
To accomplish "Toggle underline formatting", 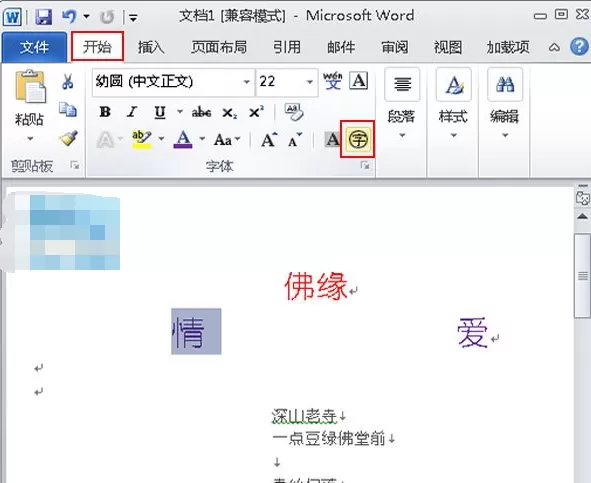I will [160, 112].
